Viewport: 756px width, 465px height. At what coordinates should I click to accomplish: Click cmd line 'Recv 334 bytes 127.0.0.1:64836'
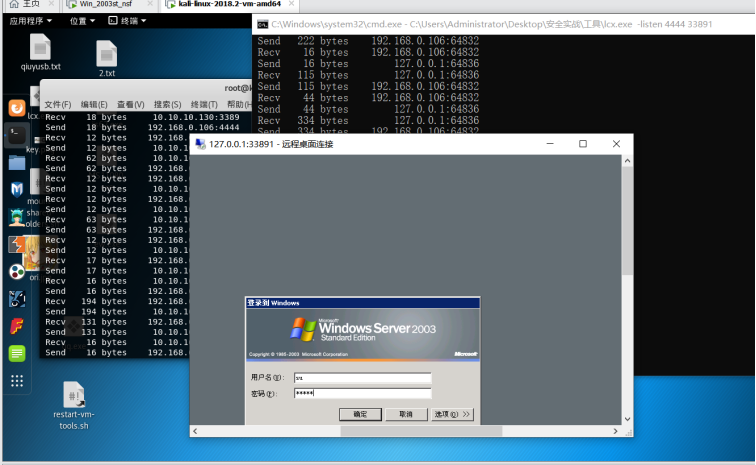tap(368, 121)
